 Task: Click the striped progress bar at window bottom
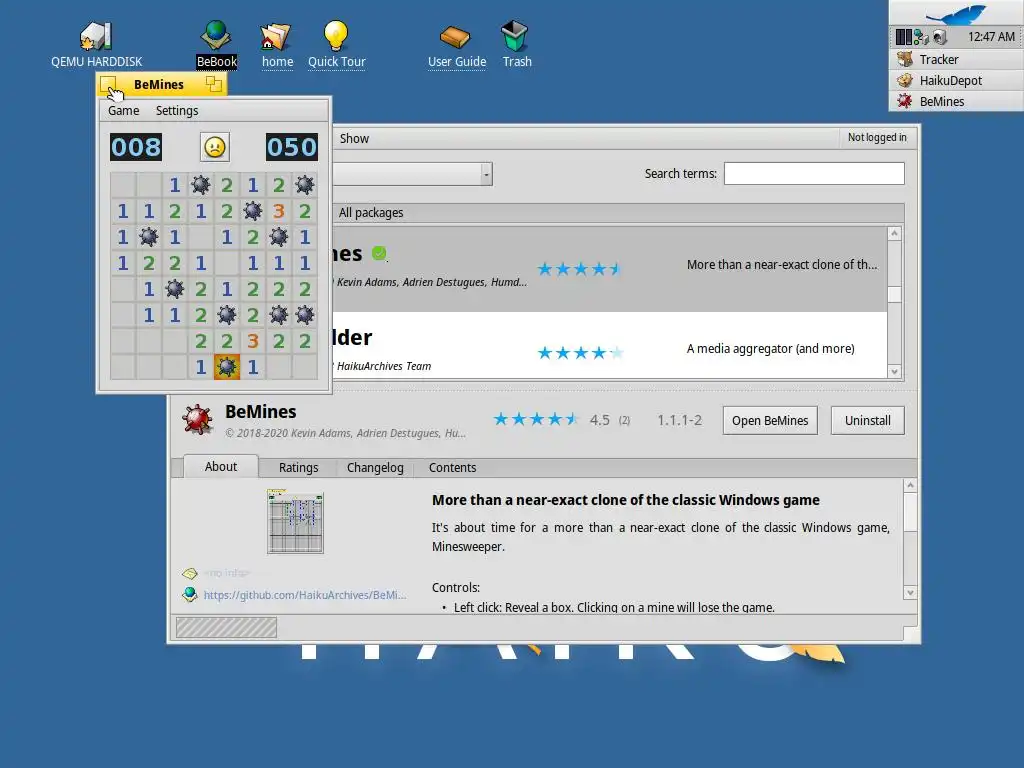tap(227, 628)
